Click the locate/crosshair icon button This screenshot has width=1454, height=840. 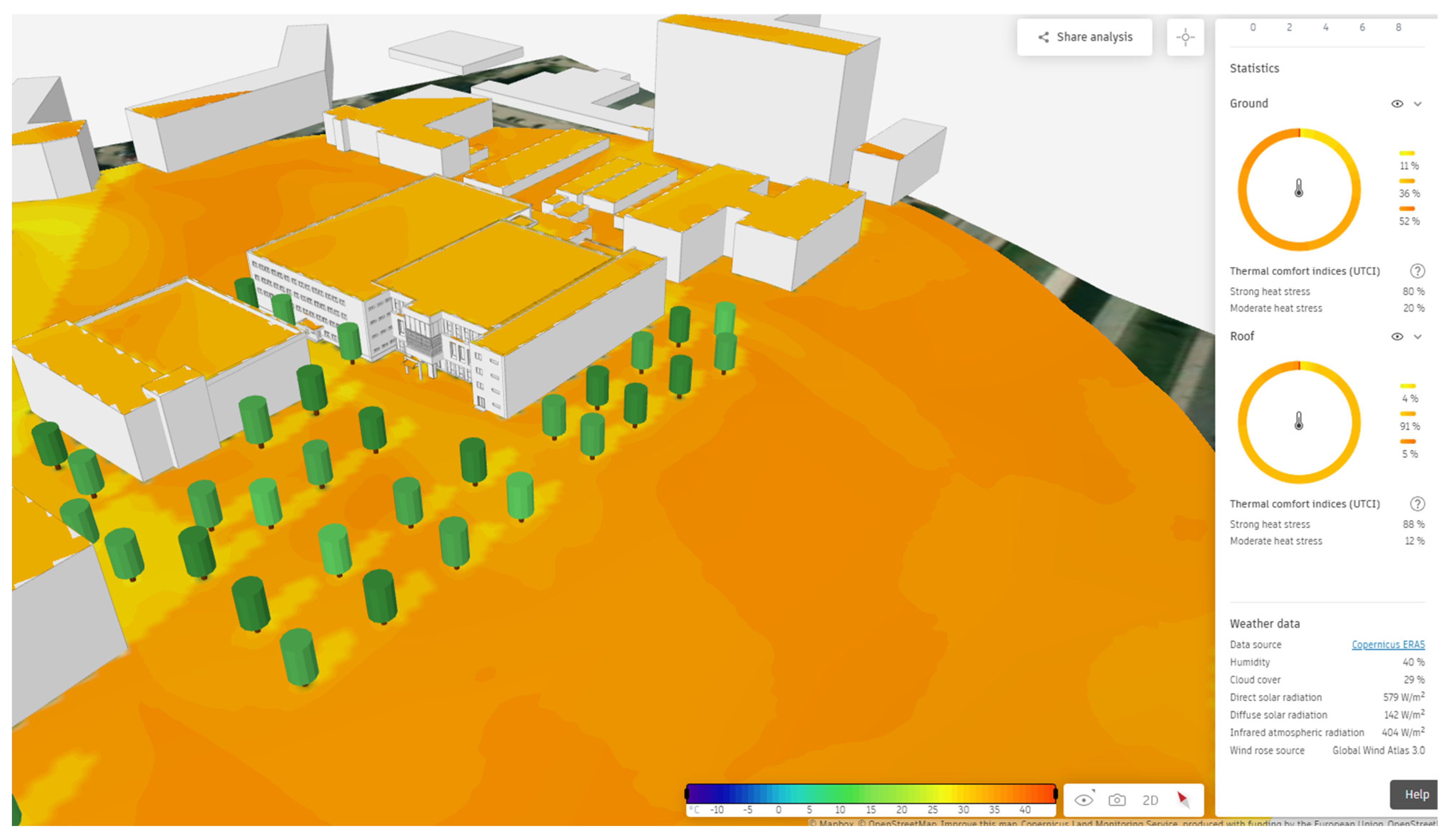coord(1185,37)
